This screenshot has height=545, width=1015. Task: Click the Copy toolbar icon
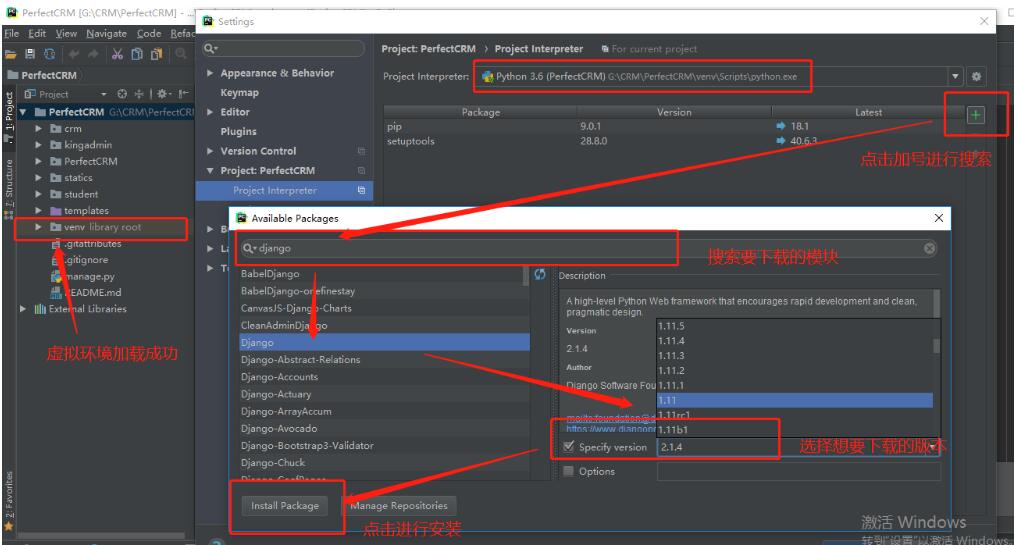137,54
